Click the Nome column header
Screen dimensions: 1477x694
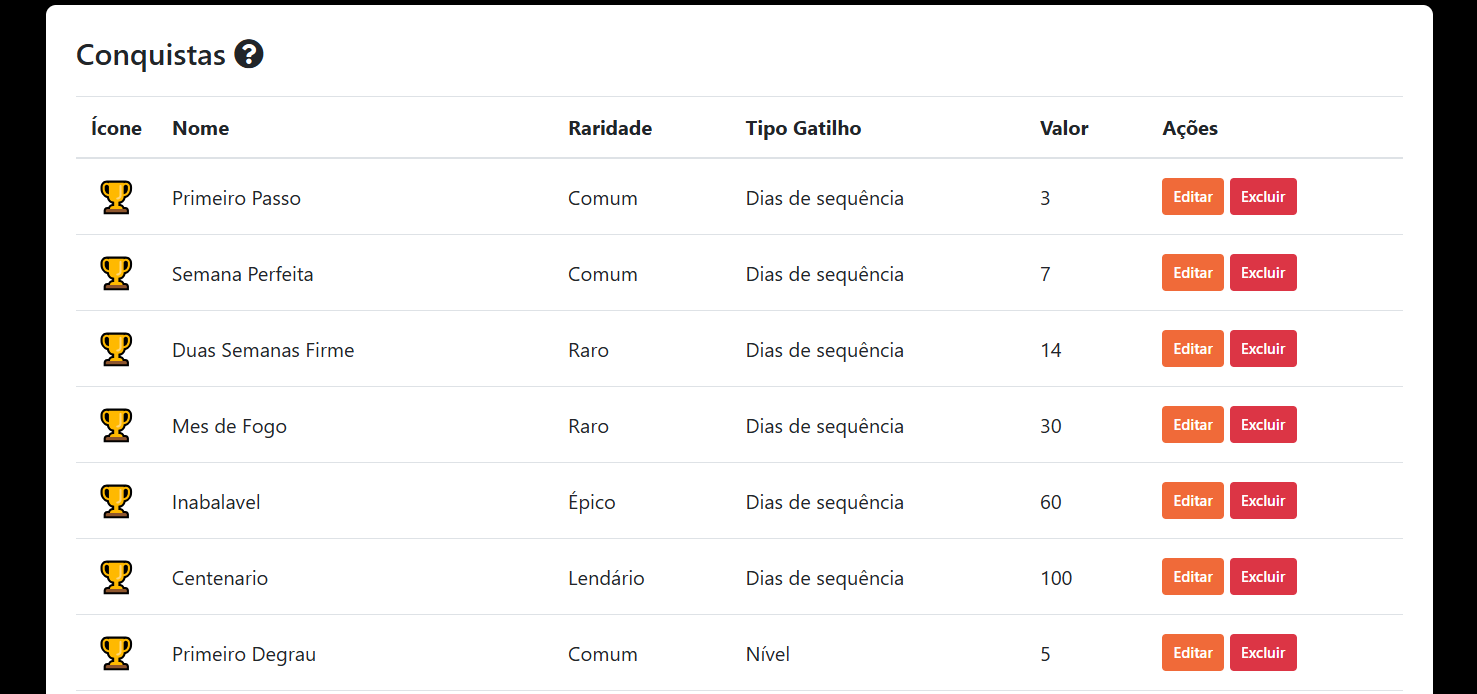point(200,128)
